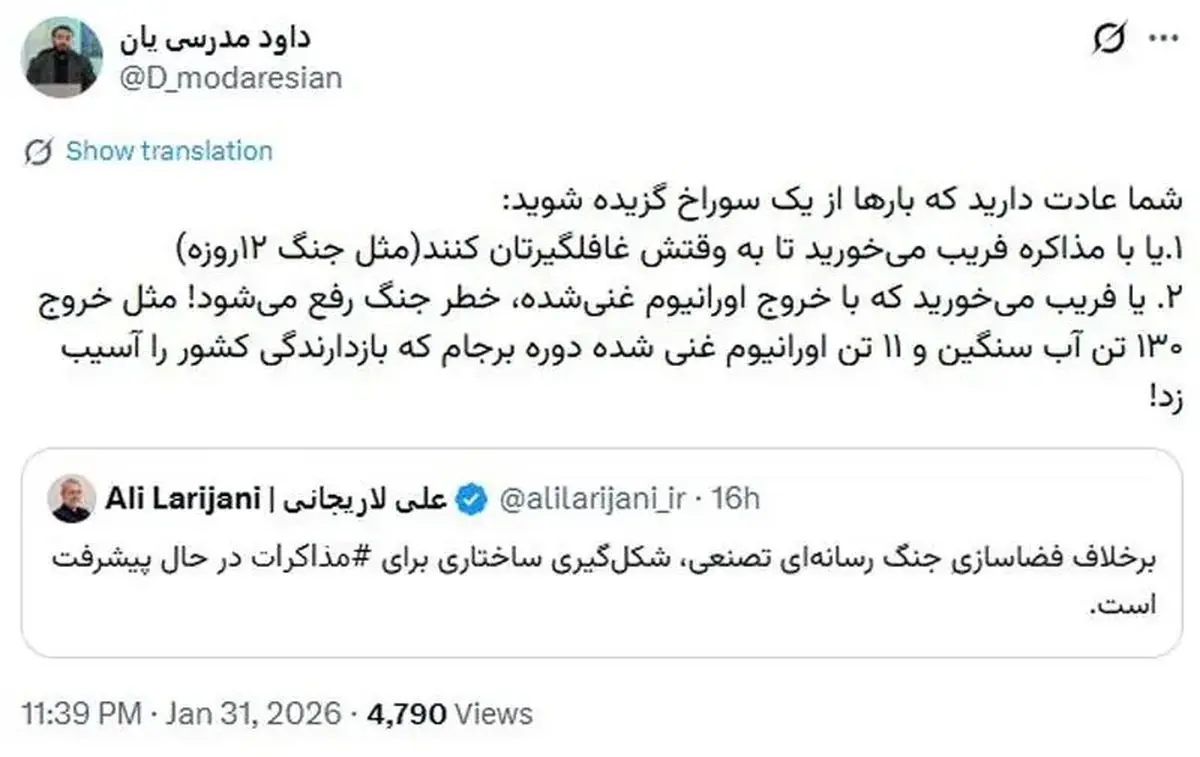Viewport: 1200px width, 757px height.
Task: Click the 4,790 Views count
Action: click(450, 715)
